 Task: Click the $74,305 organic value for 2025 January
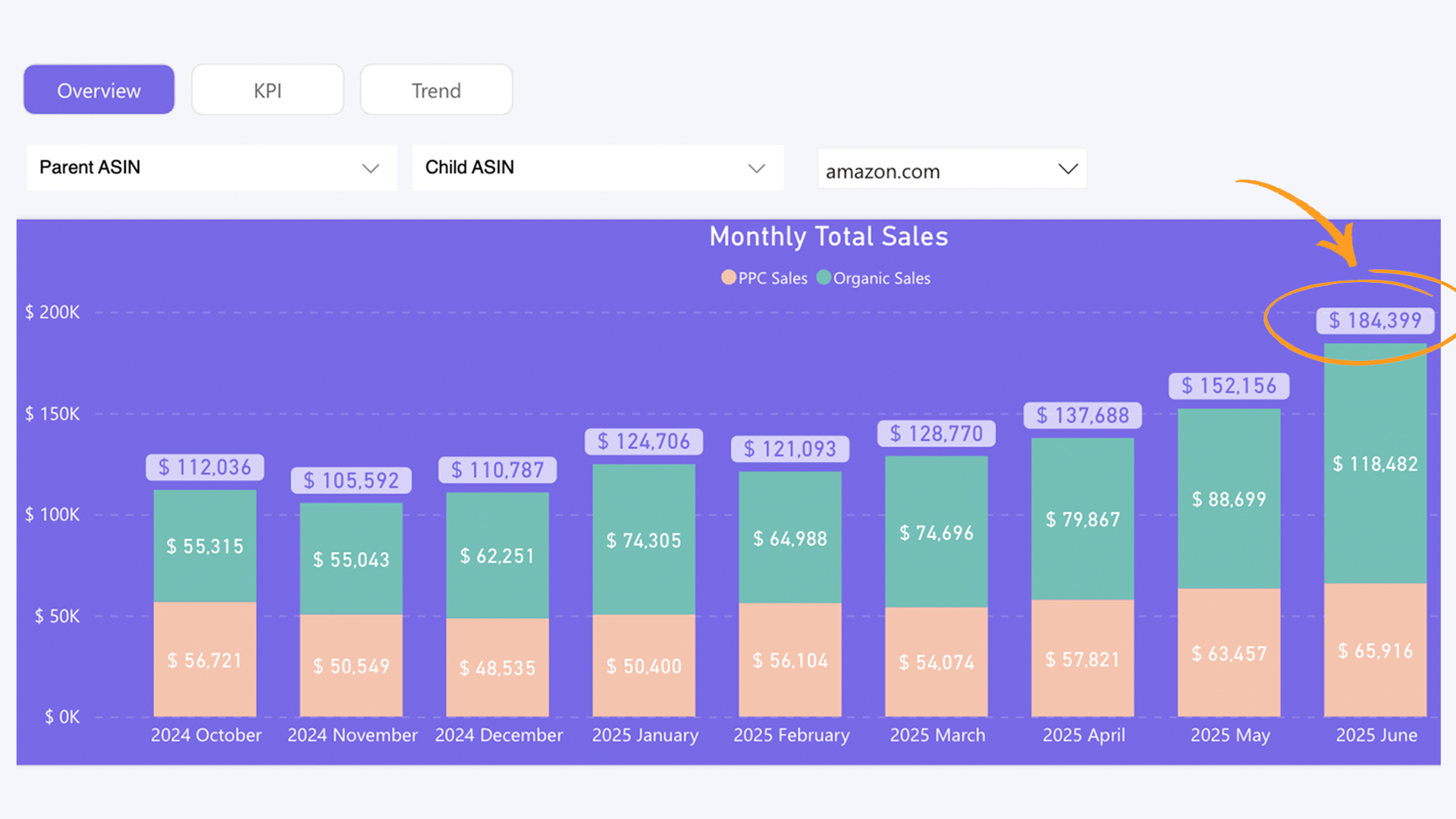click(643, 540)
